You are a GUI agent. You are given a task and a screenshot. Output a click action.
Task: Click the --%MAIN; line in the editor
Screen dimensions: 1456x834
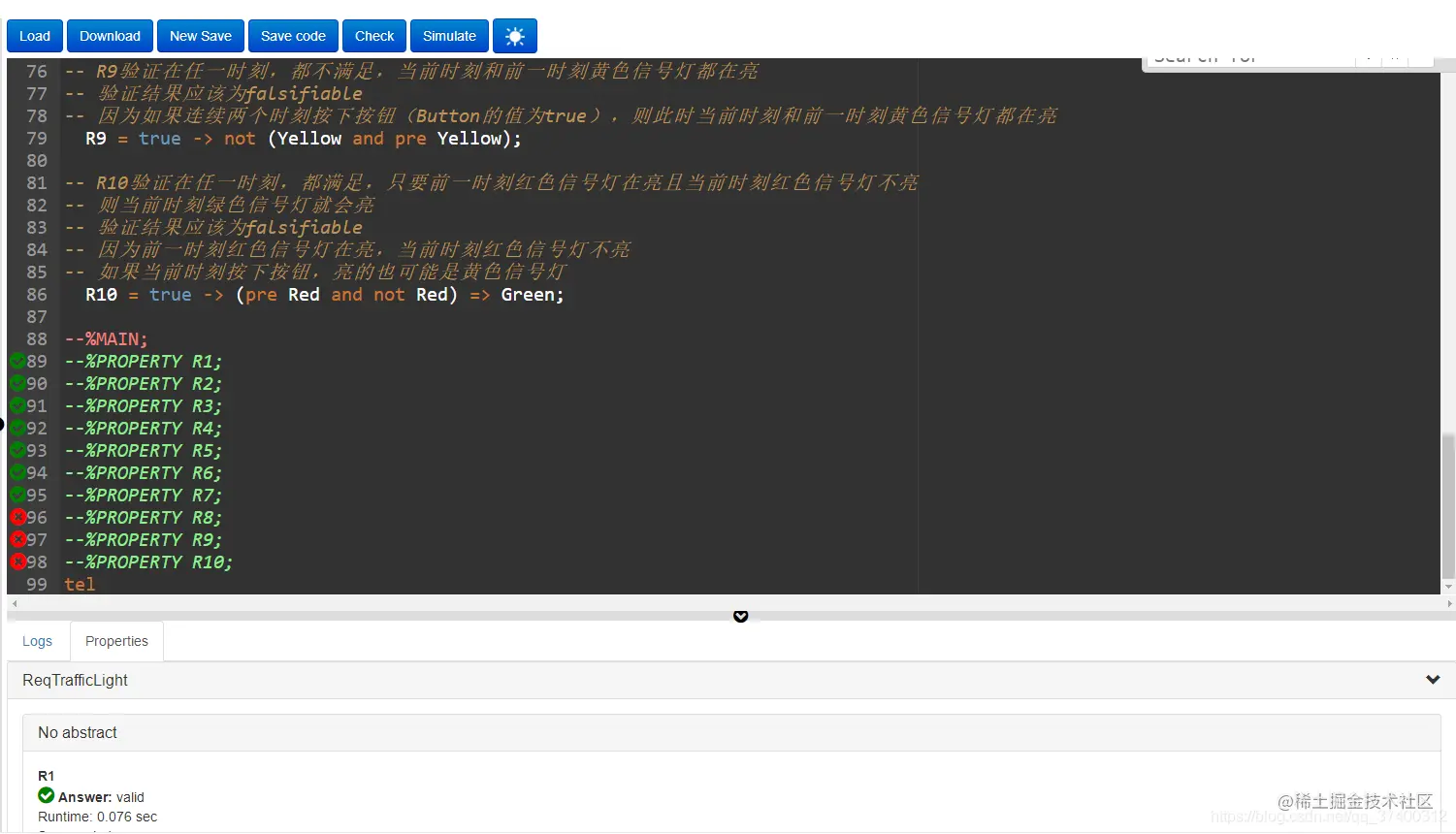pos(106,338)
